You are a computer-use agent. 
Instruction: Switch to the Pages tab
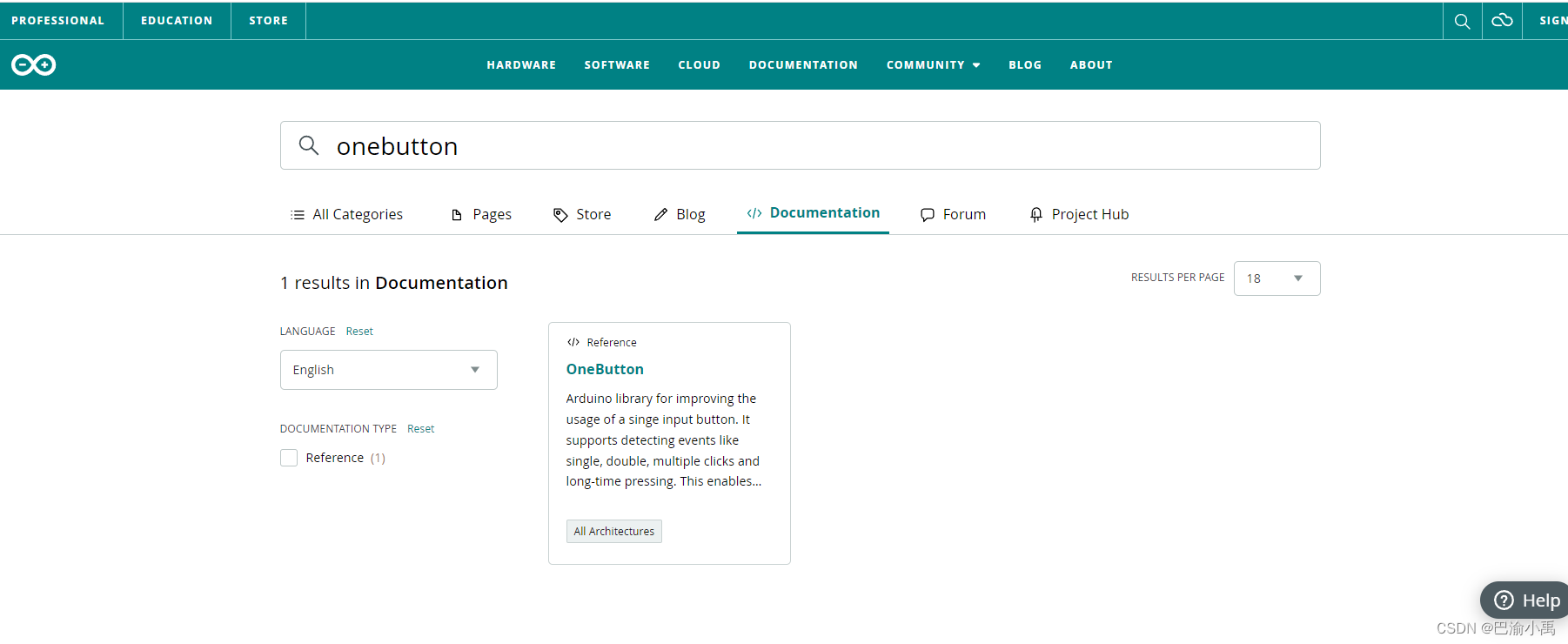481,215
